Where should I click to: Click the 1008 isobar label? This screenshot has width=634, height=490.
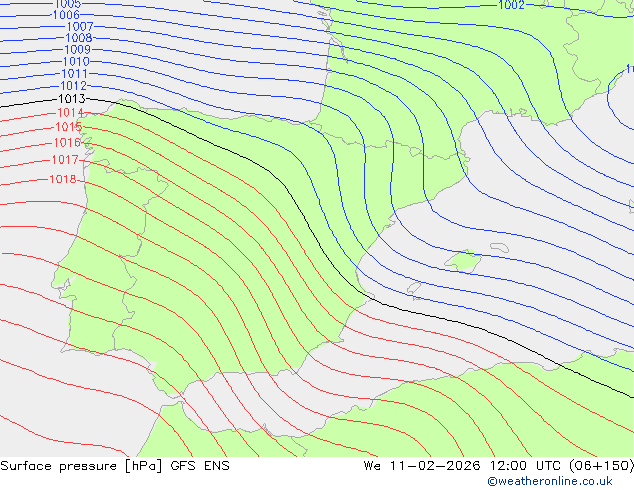(x=79, y=38)
